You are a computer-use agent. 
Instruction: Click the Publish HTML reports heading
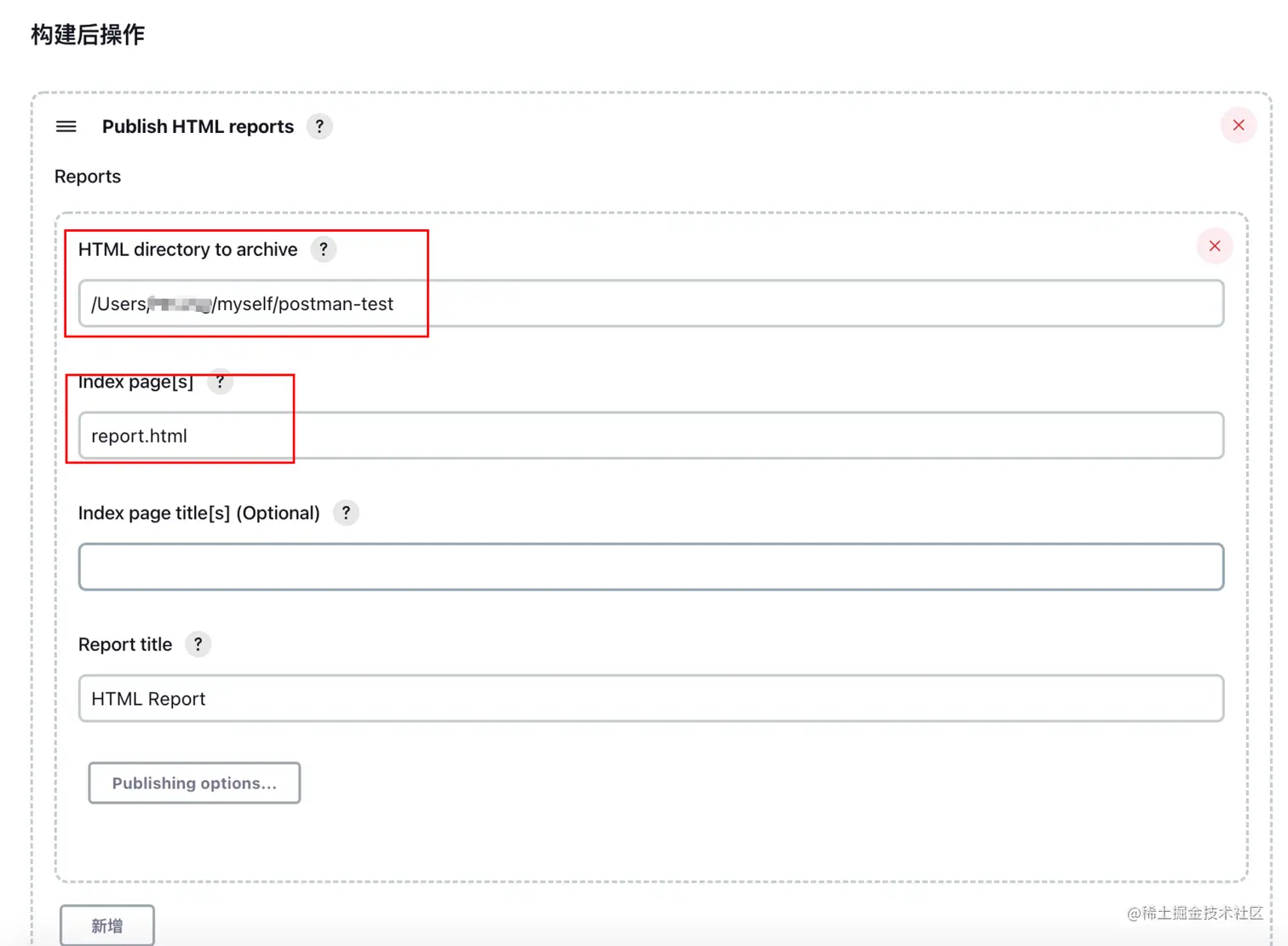pyautogui.click(x=198, y=126)
